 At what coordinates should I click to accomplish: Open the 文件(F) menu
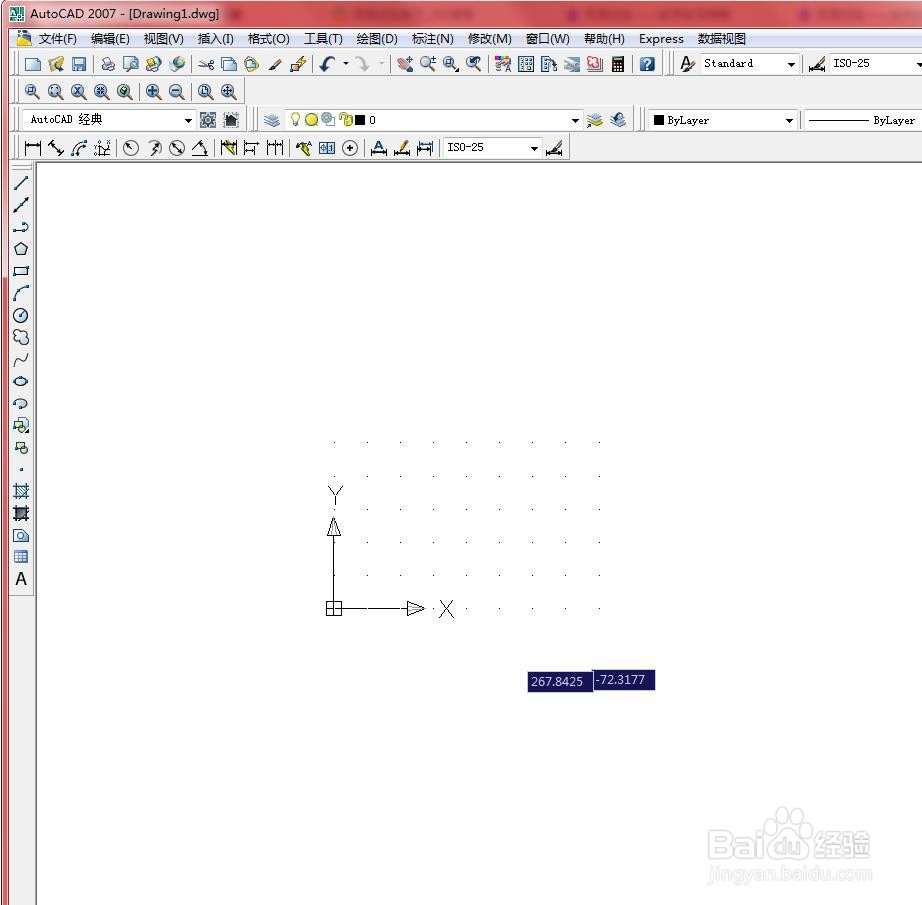pos(58,39)
